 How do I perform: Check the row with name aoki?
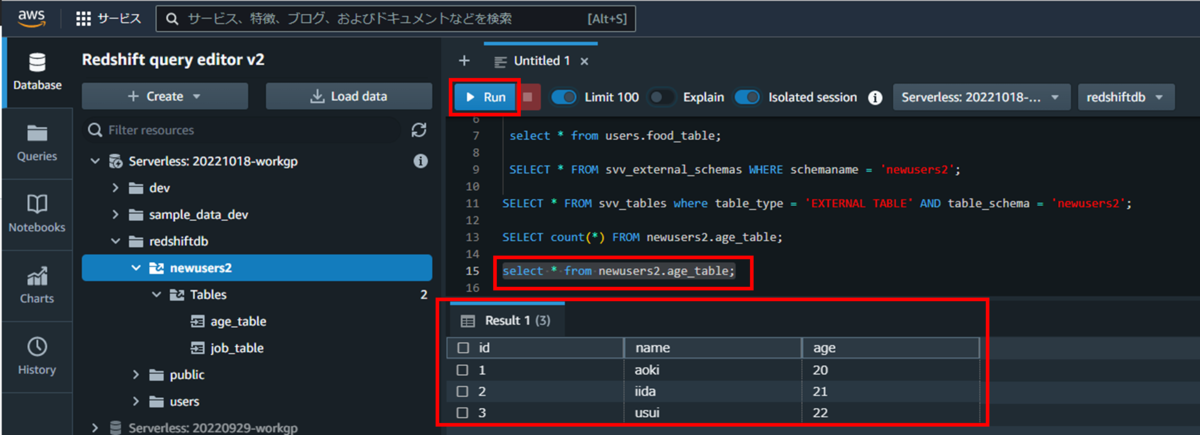462,370
